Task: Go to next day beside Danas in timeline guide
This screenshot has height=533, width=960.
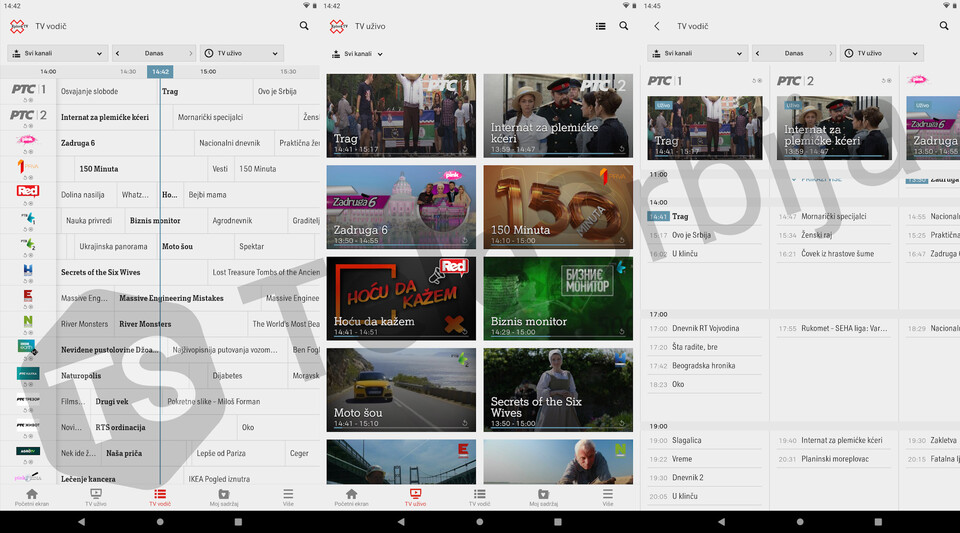Action: click(190, 54)
